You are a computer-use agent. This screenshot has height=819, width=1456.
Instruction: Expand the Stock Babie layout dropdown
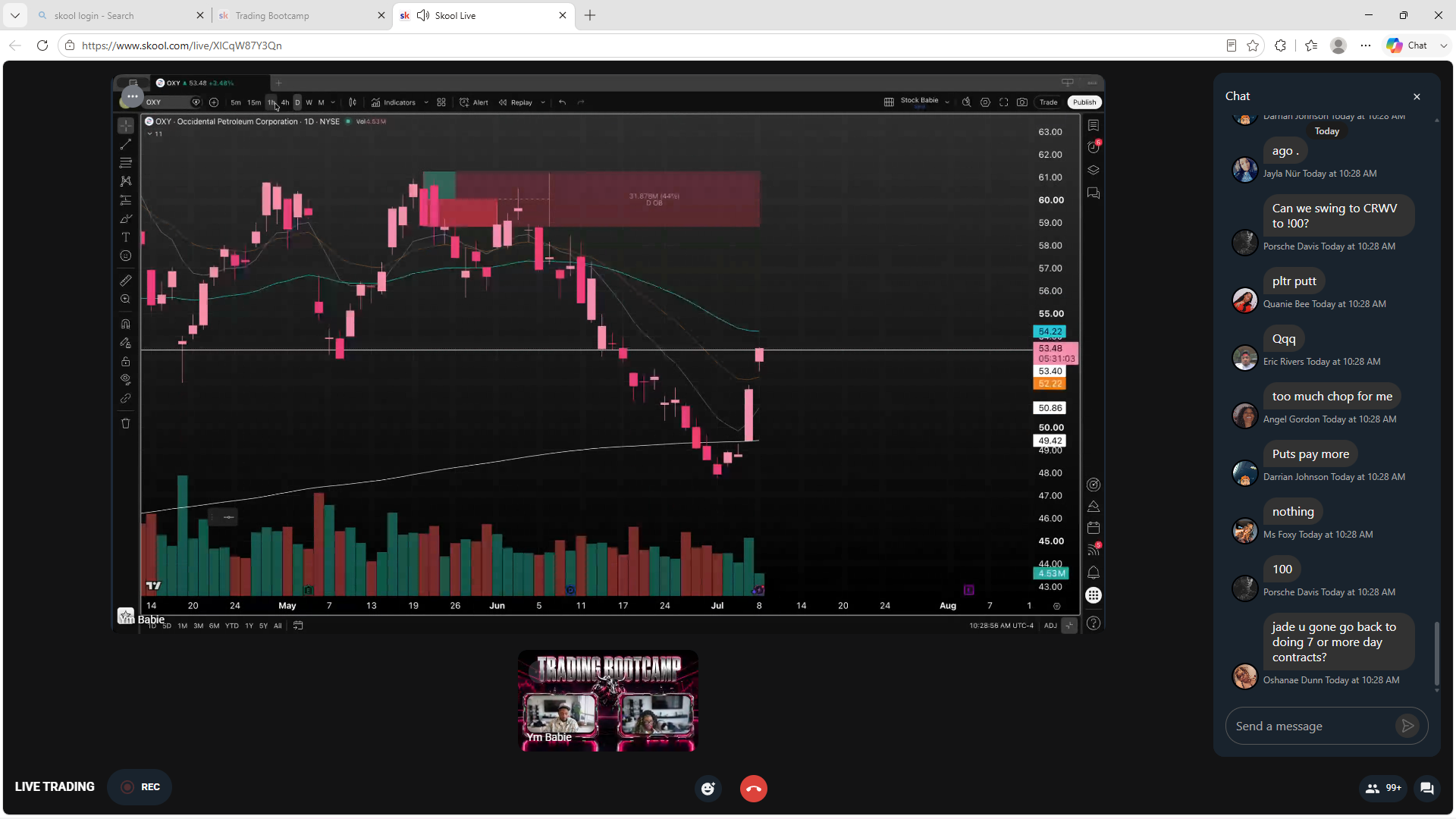click(x=947, y=102)
